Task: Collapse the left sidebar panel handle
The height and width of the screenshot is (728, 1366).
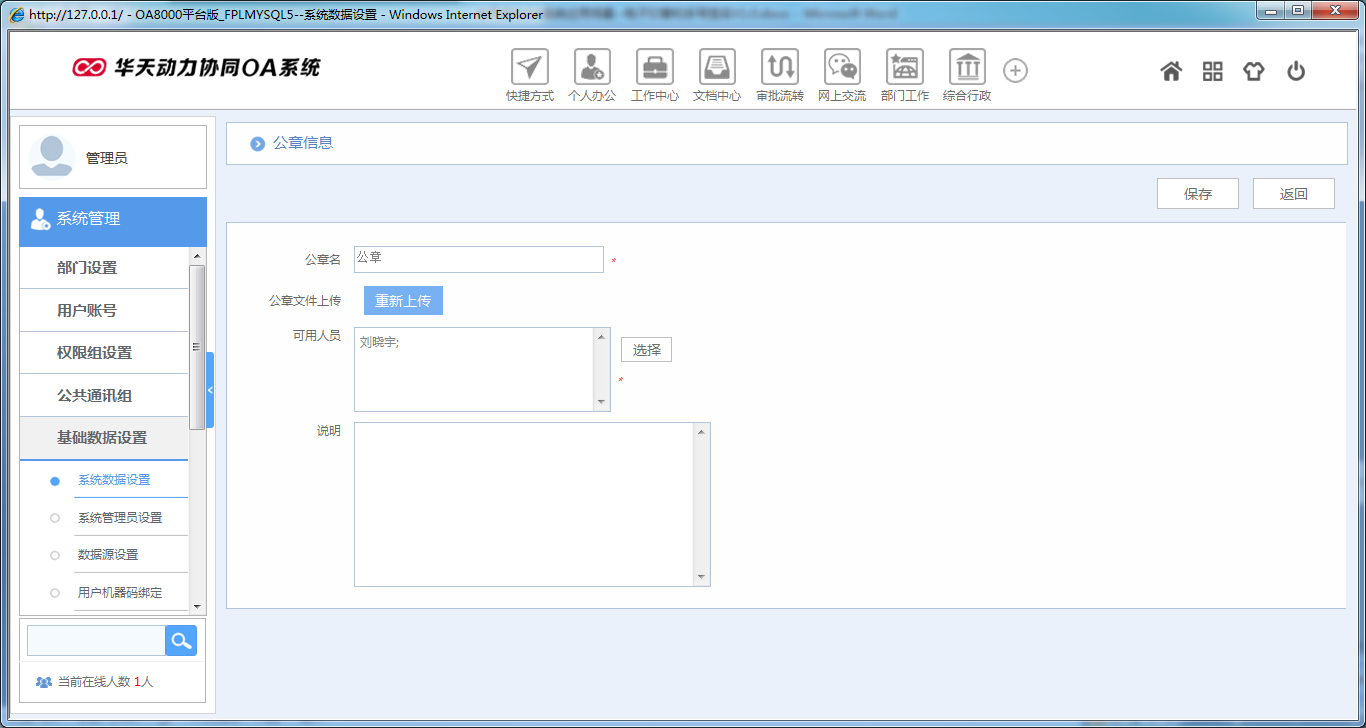Action: coord(210,390)
